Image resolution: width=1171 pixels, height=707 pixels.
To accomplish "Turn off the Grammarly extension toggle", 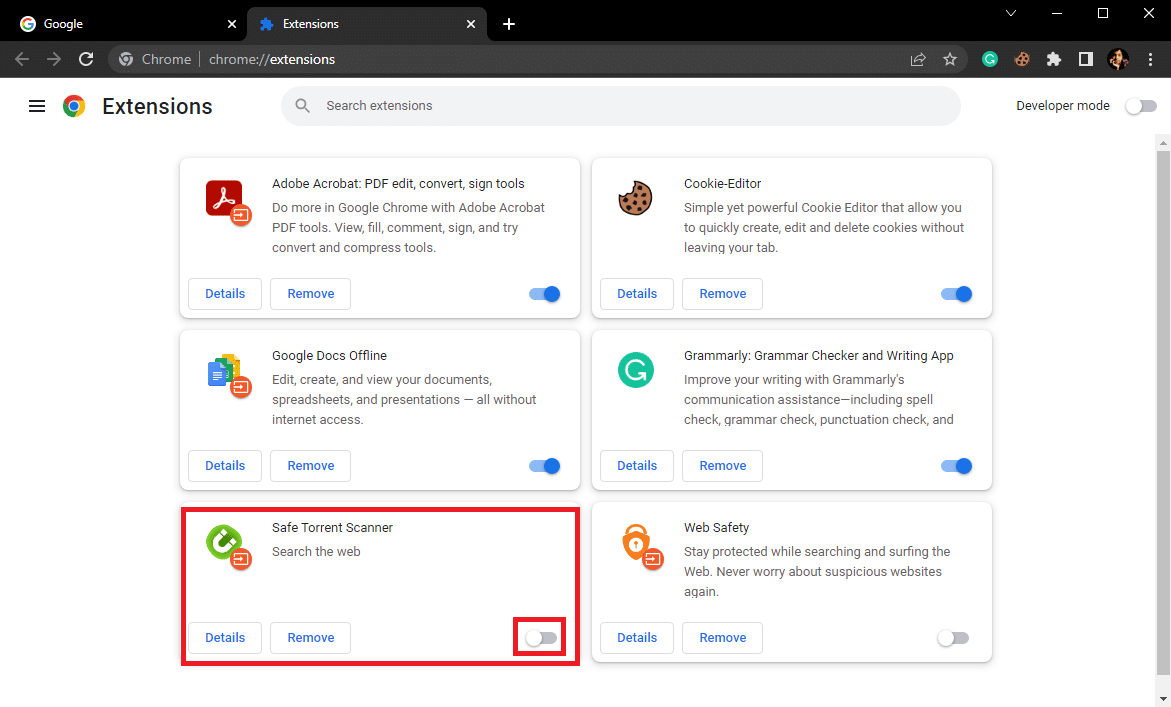I will (x=956, y=466).
